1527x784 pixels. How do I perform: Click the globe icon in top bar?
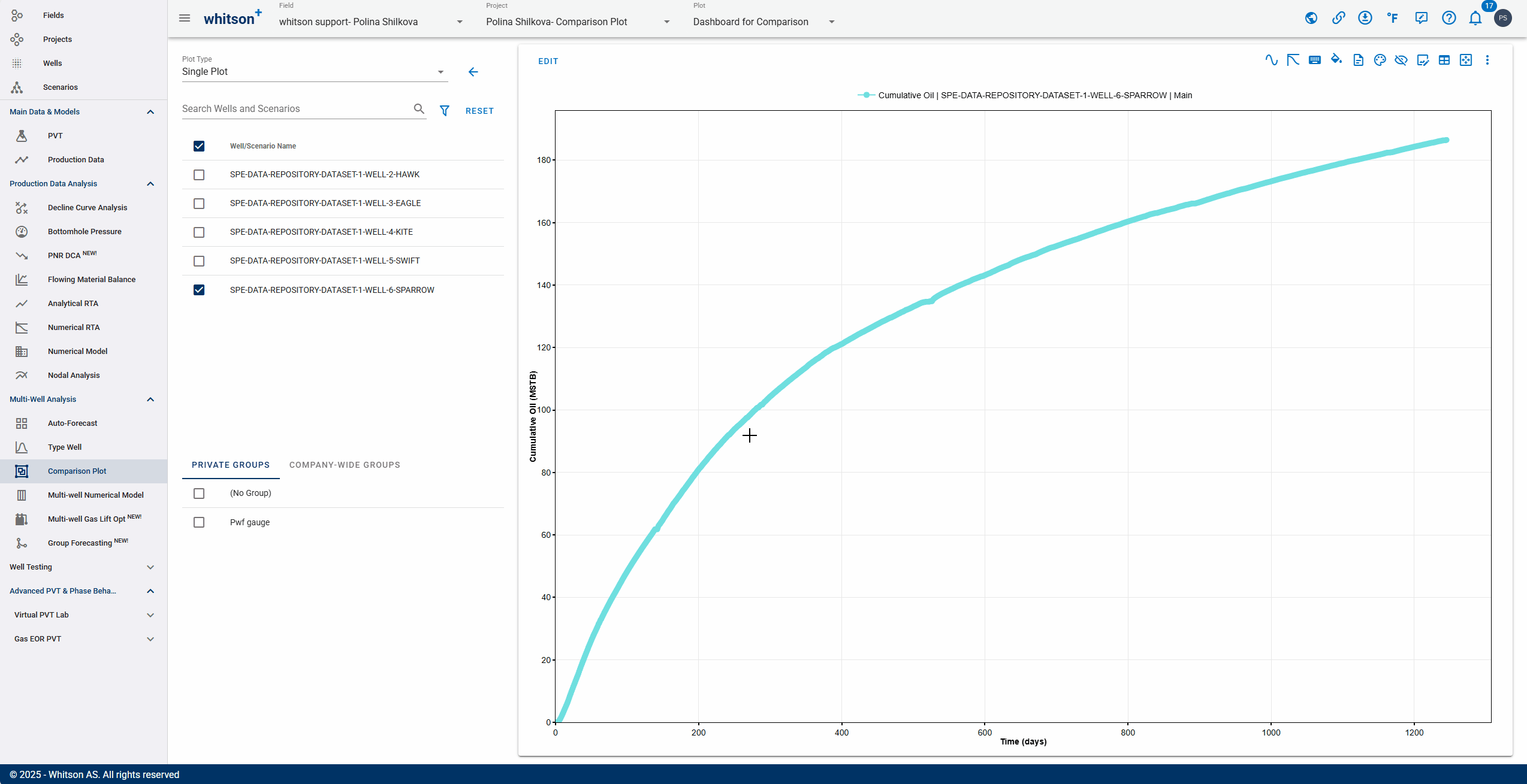[x=1311, y=18]
